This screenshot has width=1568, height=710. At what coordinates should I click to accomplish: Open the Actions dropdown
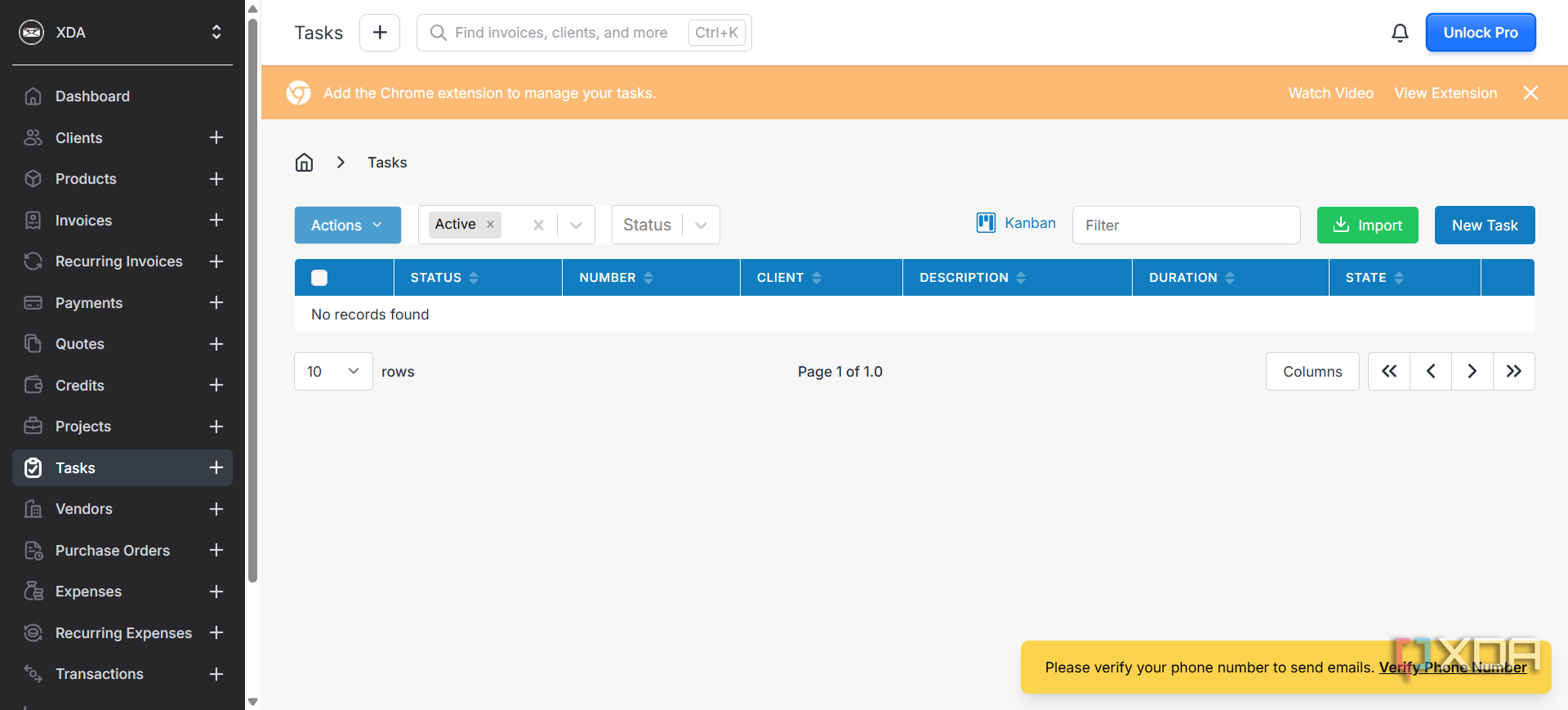point(348,226)
